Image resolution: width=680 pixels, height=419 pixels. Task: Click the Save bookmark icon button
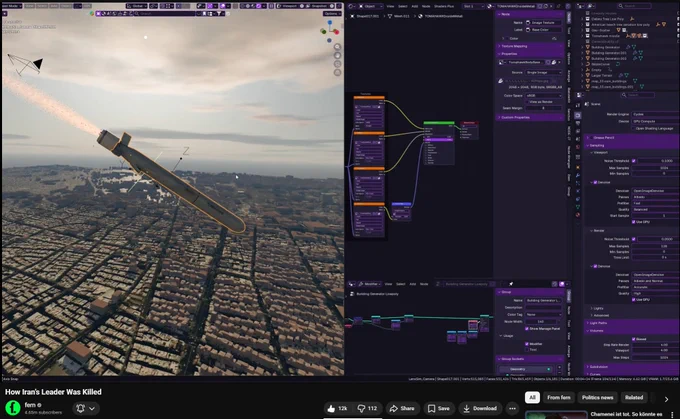pyautogui.click(x=438, y=408)
